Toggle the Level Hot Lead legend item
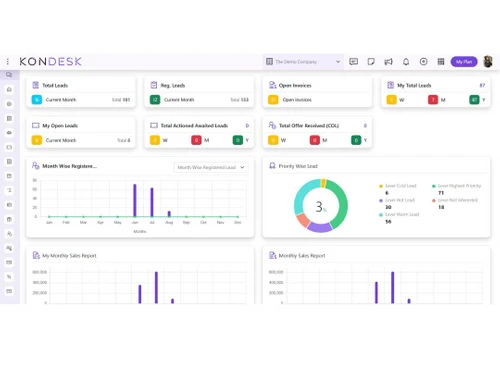The image size is (500, 375). coord(397,200)
